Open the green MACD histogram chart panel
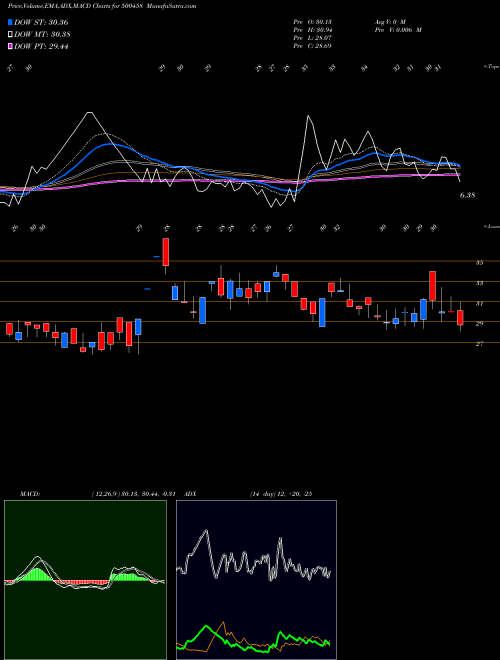 tap(85, 580)
